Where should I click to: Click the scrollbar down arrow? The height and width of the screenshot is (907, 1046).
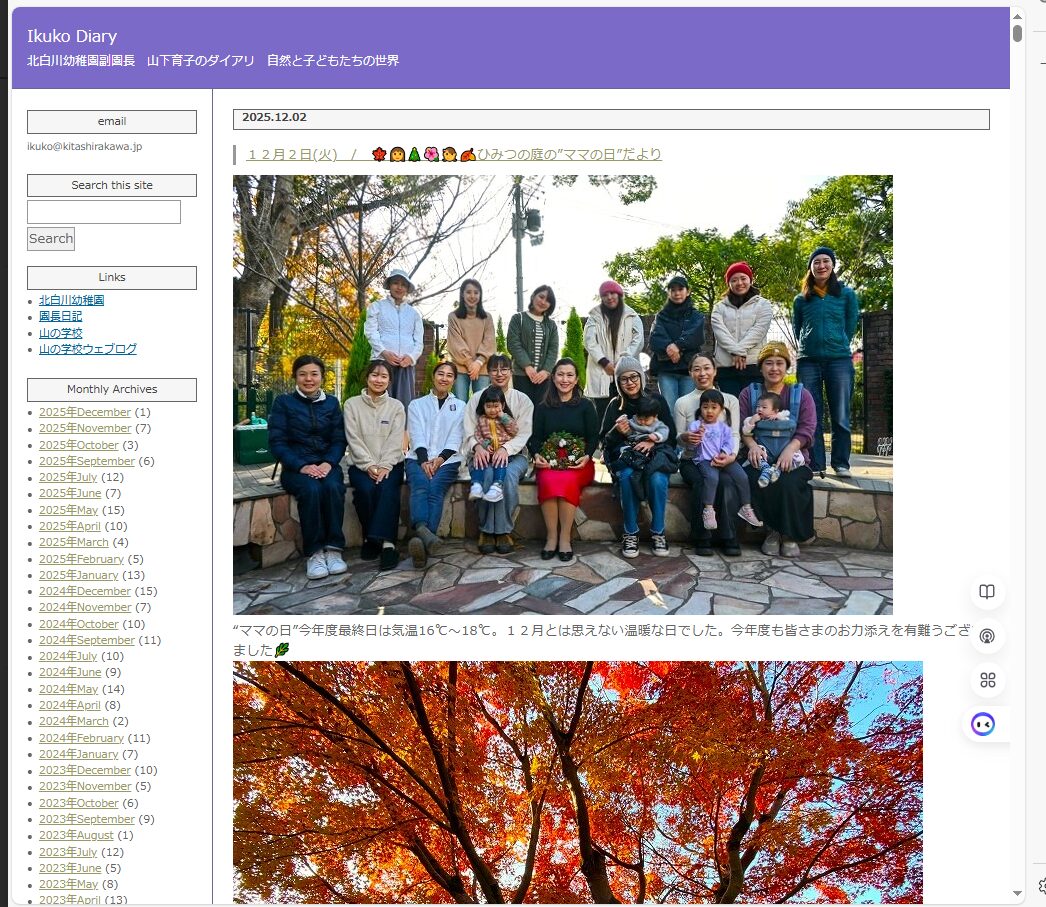[1017, 893]
